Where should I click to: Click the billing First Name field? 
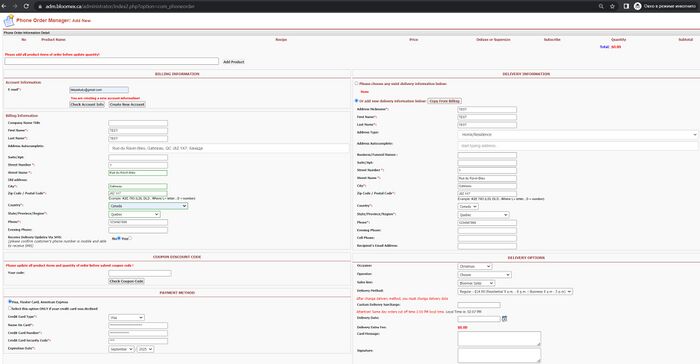[x=138, y=130]
